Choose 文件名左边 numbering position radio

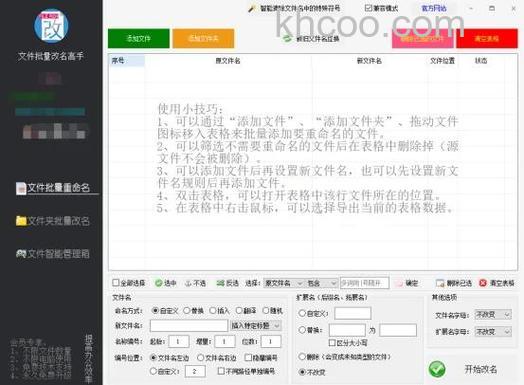tap(153, 358)
